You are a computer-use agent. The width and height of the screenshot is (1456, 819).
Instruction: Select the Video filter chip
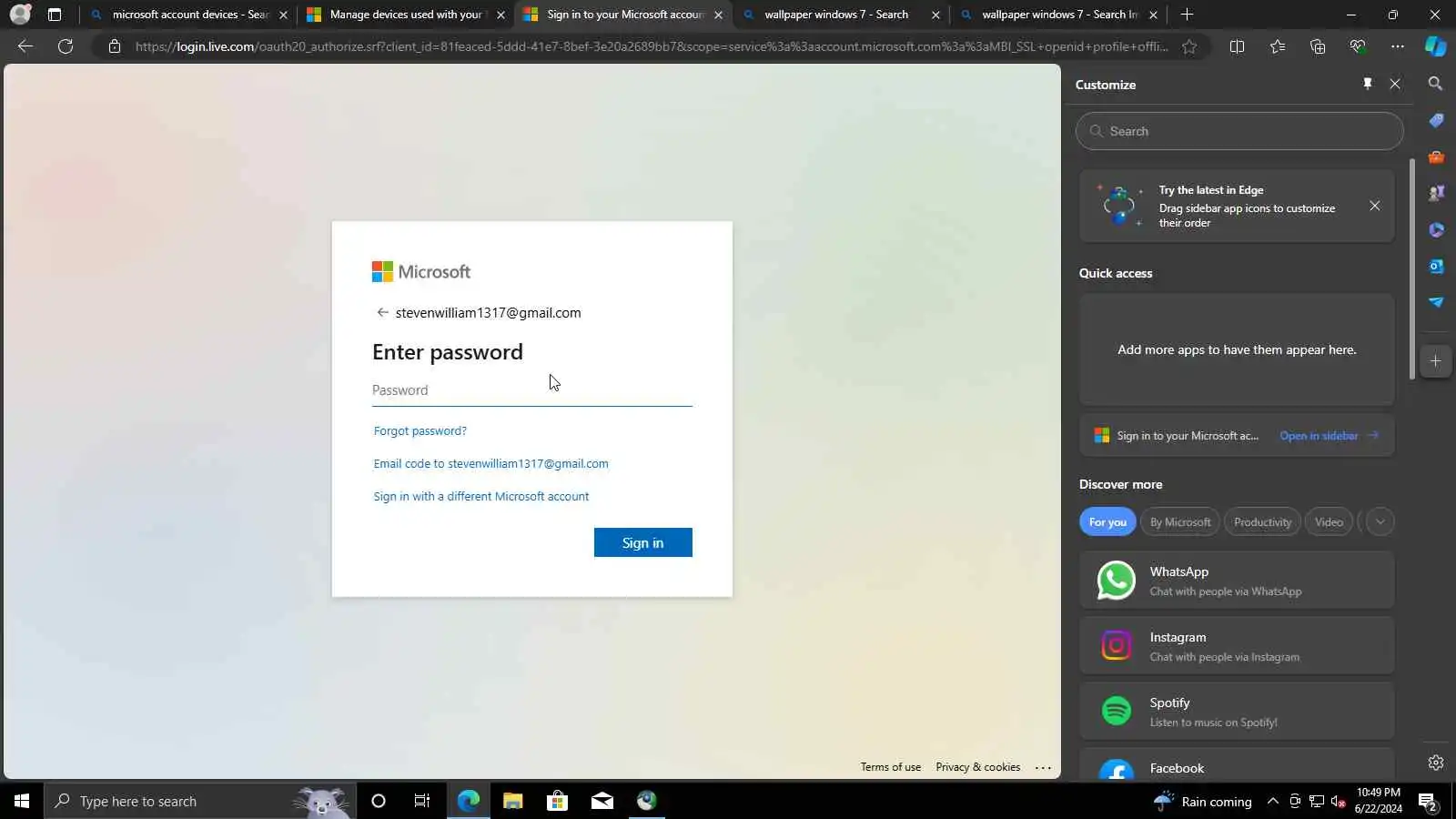(x=1329, y=521)
